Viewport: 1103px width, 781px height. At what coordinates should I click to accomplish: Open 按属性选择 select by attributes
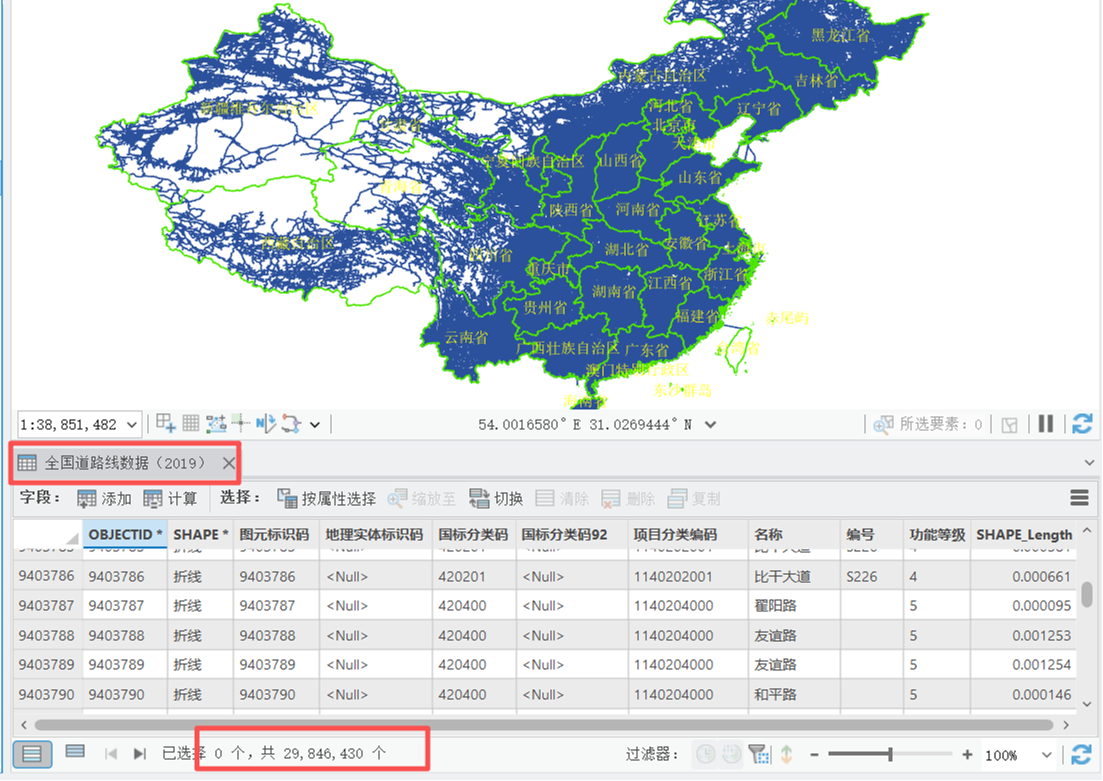tap(326, 499)
